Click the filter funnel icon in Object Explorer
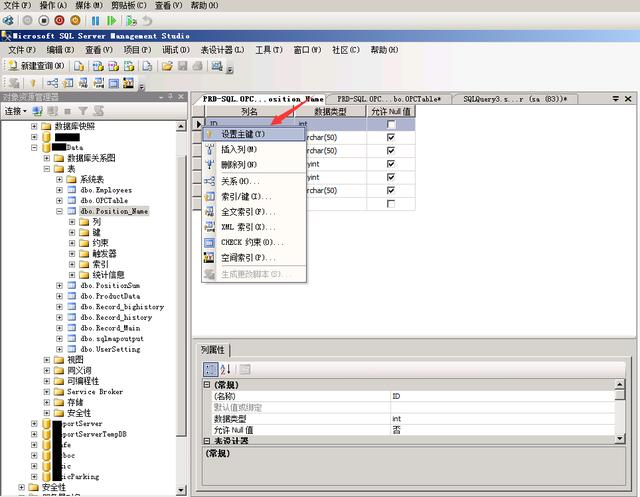This screenshot has width=640, height=497. point(84,111)
